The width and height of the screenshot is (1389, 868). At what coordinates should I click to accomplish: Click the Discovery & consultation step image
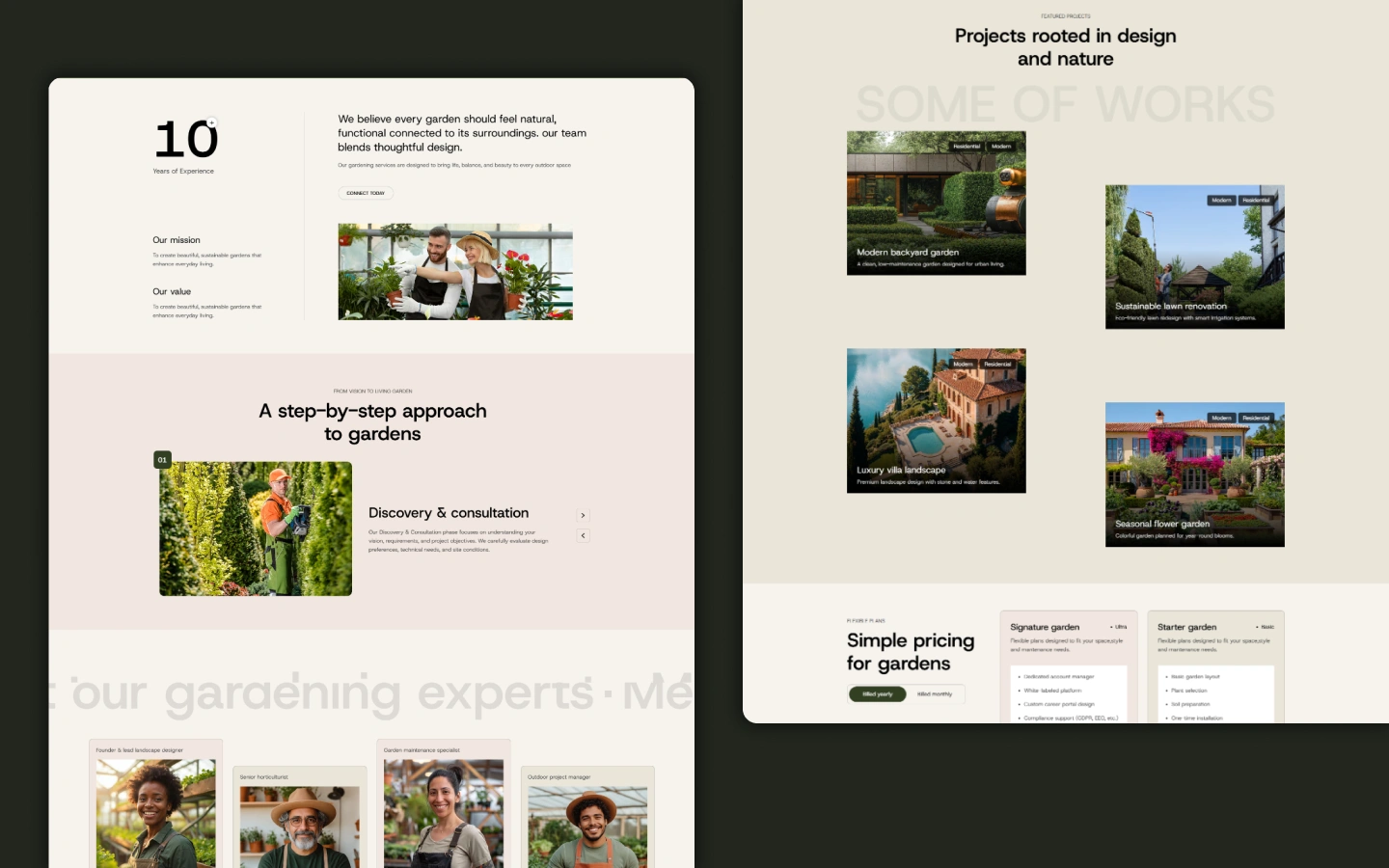click(256, 529)
